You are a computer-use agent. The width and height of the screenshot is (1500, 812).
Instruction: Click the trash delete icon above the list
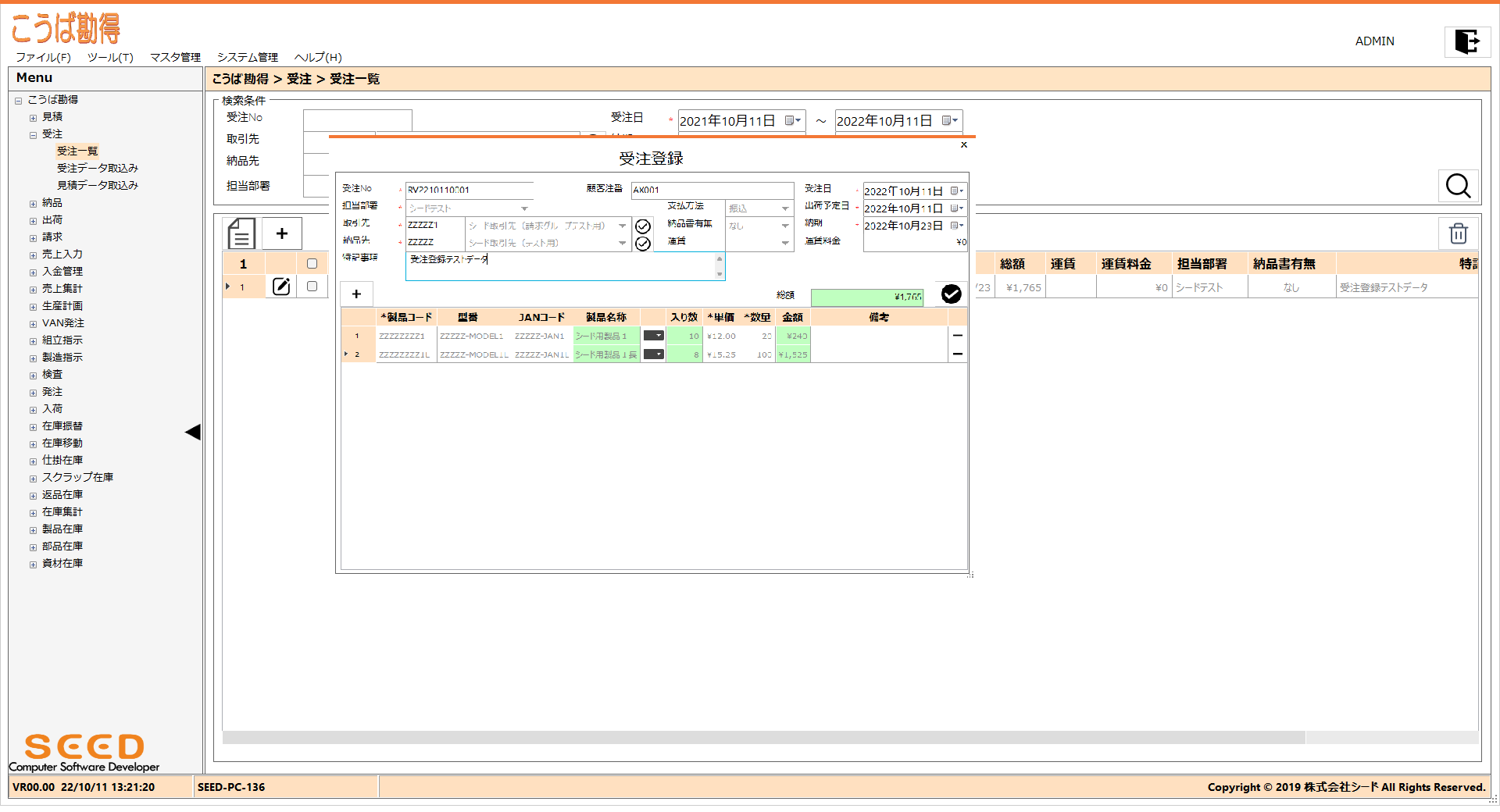[x=1458, y=233]
